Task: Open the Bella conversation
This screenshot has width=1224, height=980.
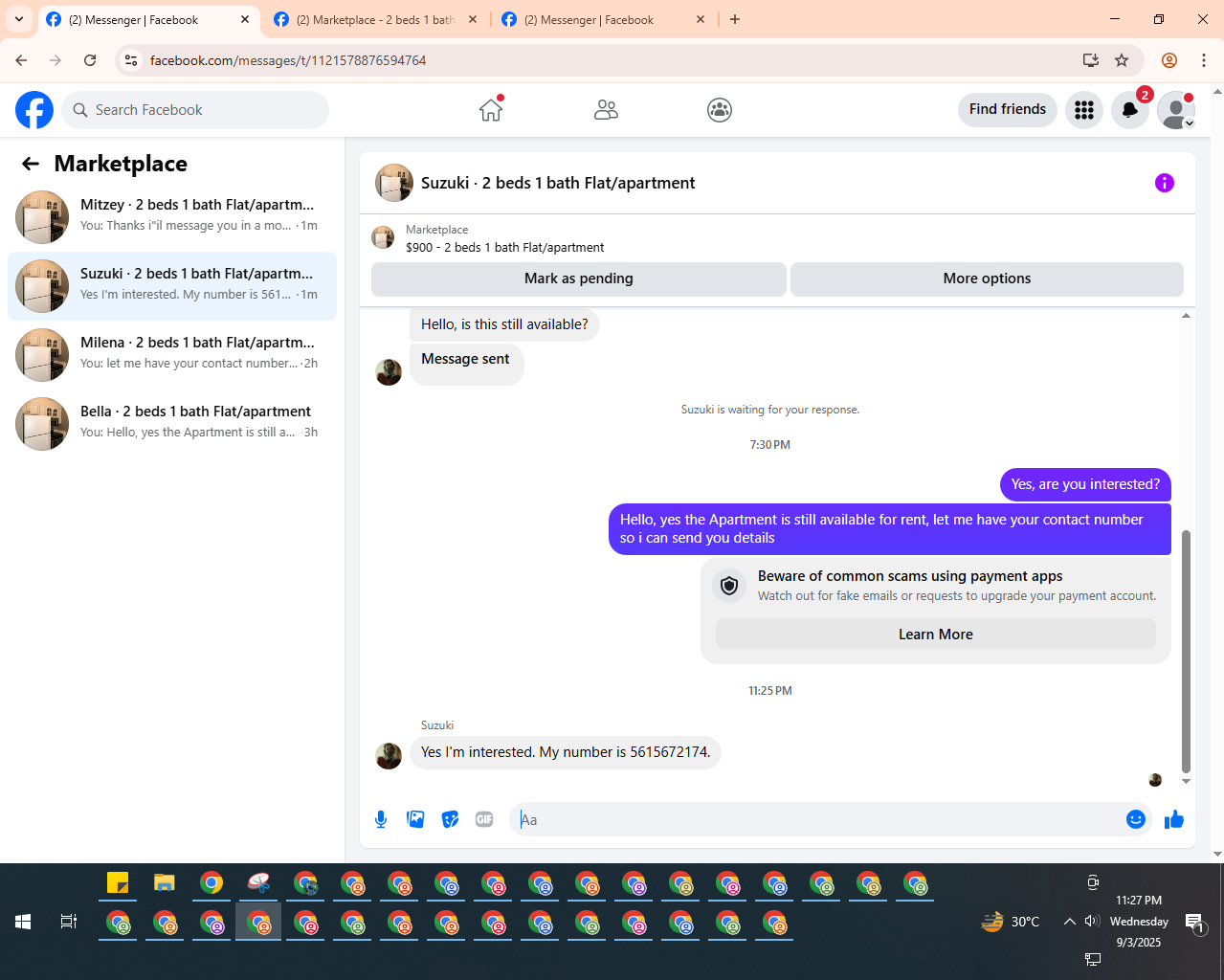Action: tap(172, 424)
